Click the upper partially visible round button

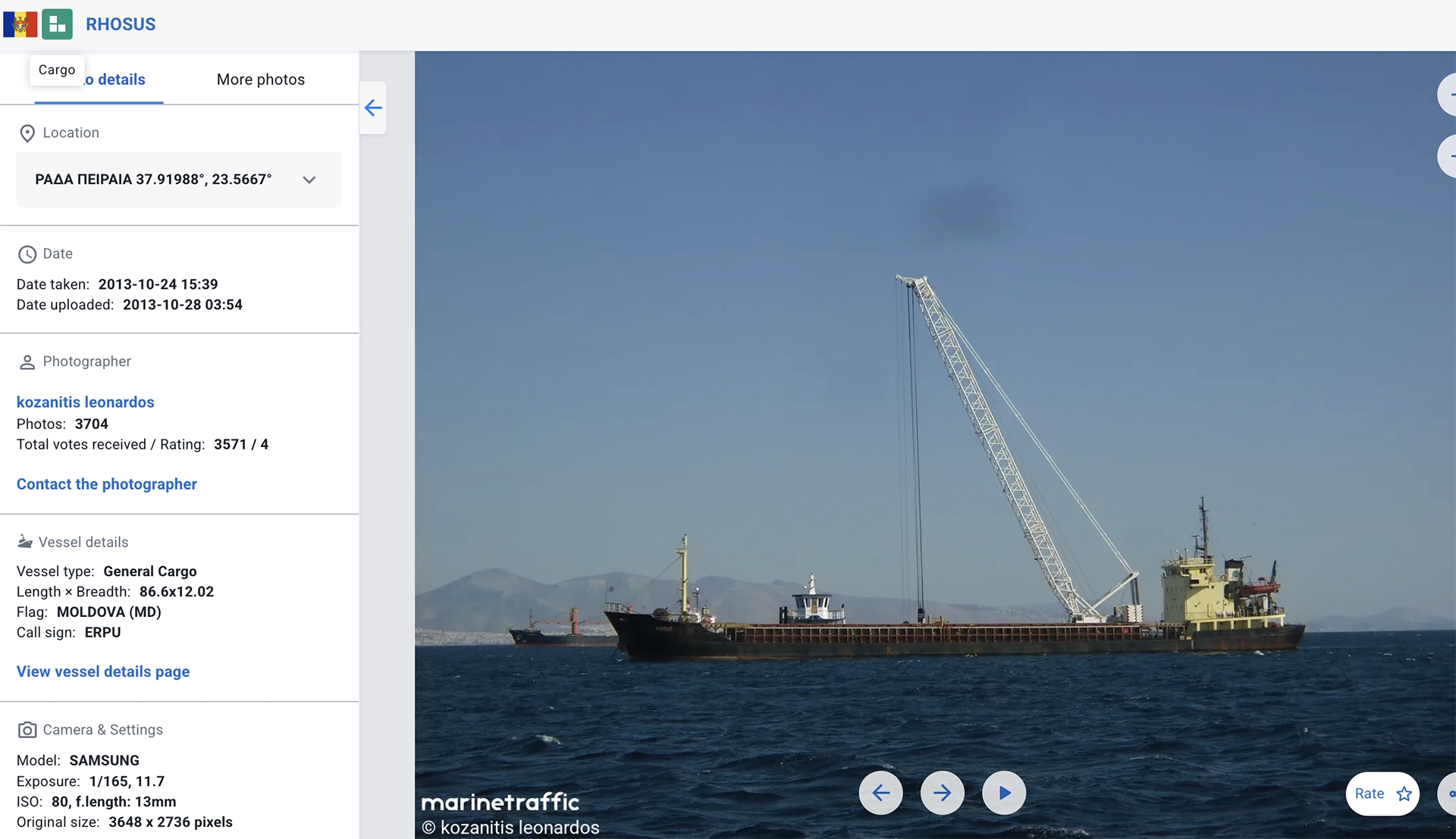[x=1447, y=95]
